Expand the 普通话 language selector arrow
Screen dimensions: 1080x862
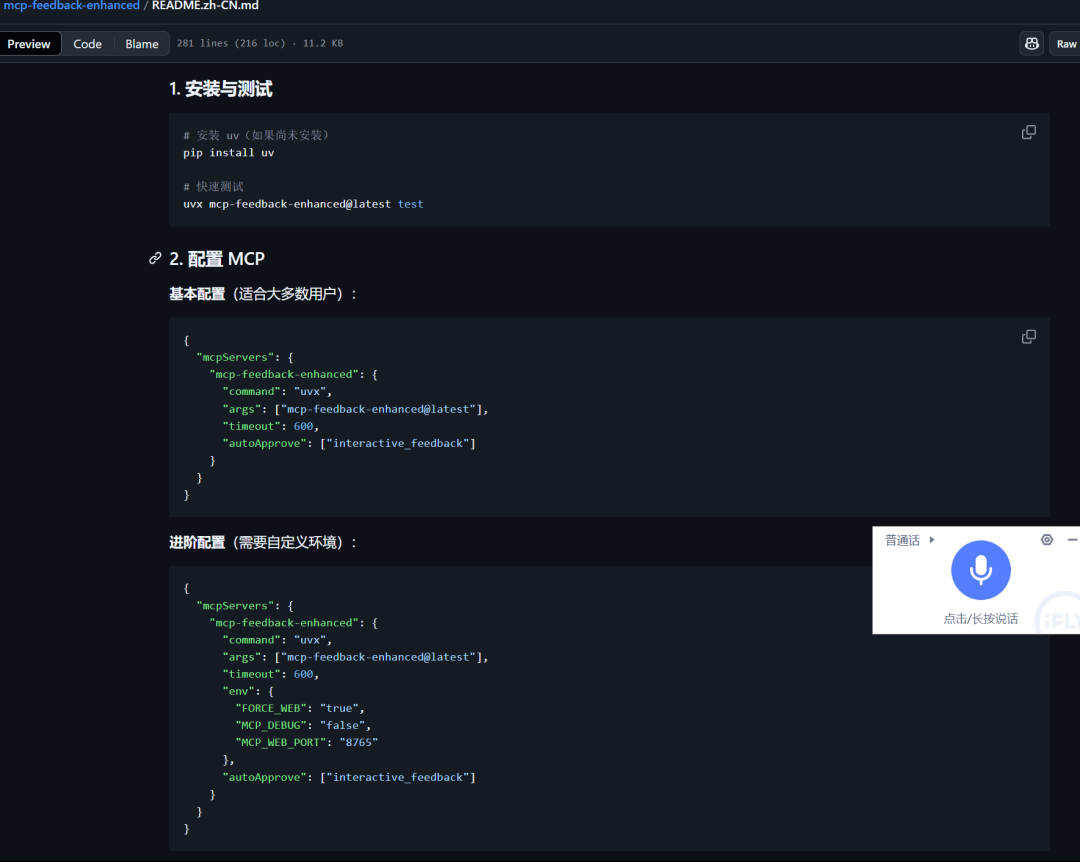click(x=932, y=540)
